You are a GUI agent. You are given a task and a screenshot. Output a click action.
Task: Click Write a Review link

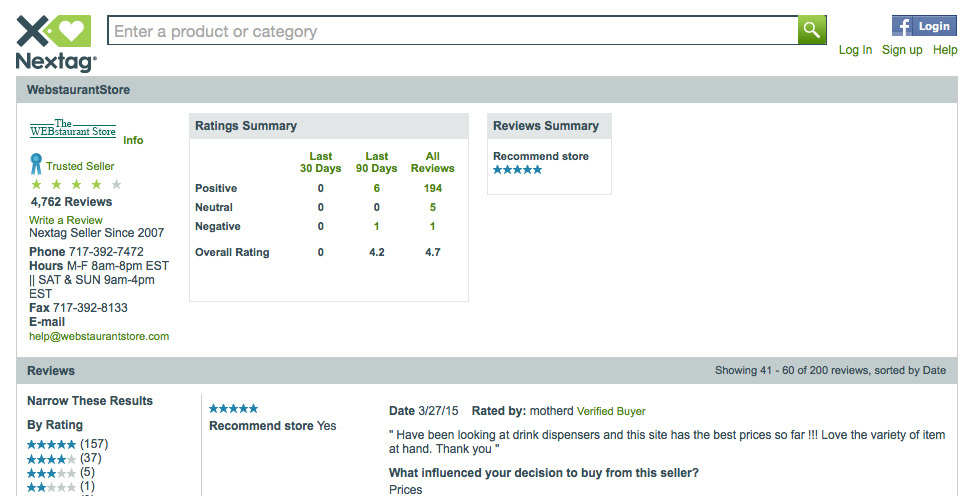tap(66, 220)
